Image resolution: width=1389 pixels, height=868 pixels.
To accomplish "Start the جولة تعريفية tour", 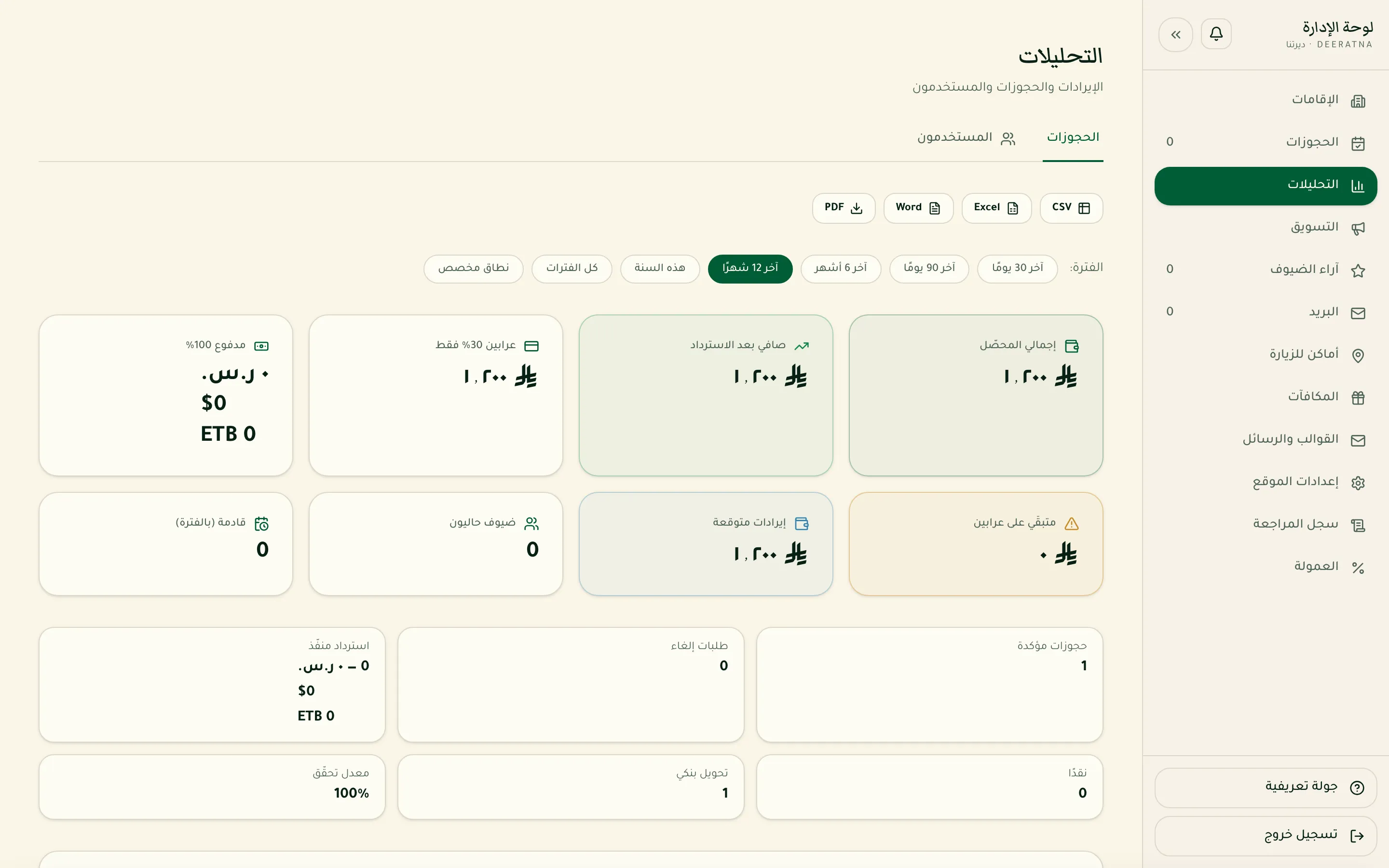I will pyautogui.click(x=1266, y=787).
